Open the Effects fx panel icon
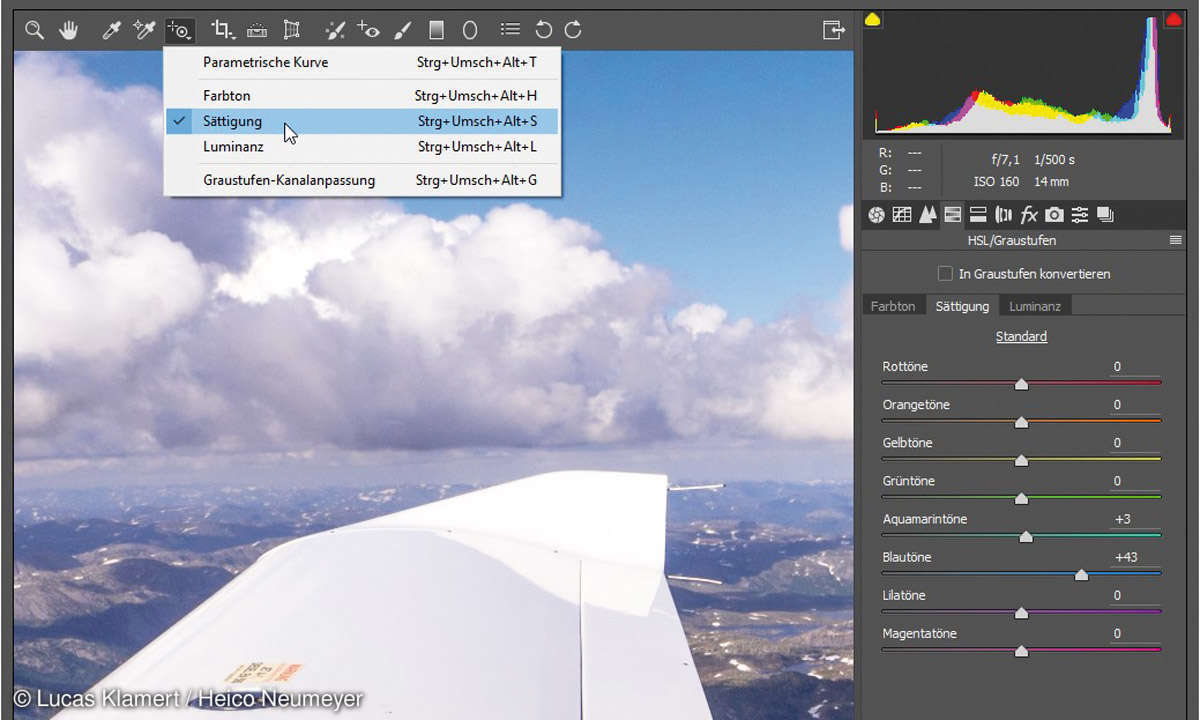The height and width of the screenshot is (720, 1200). point(1029,214)
